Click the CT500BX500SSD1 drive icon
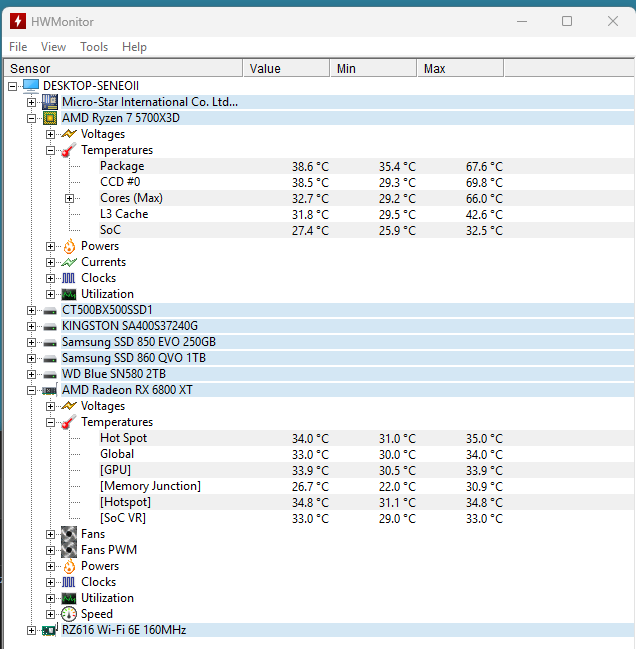Image resolution: width=636 pixels, height=649 pixels. [50, 310]
